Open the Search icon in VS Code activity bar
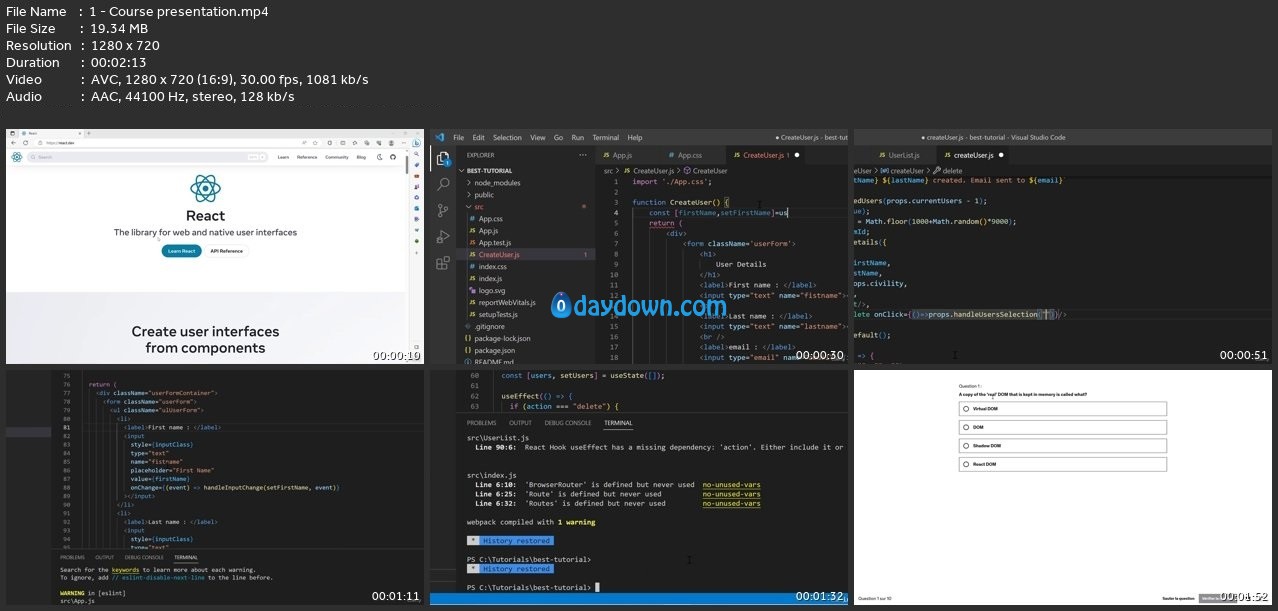The height and width of the screenshot is (611, 1278). (x=443, y=185)
